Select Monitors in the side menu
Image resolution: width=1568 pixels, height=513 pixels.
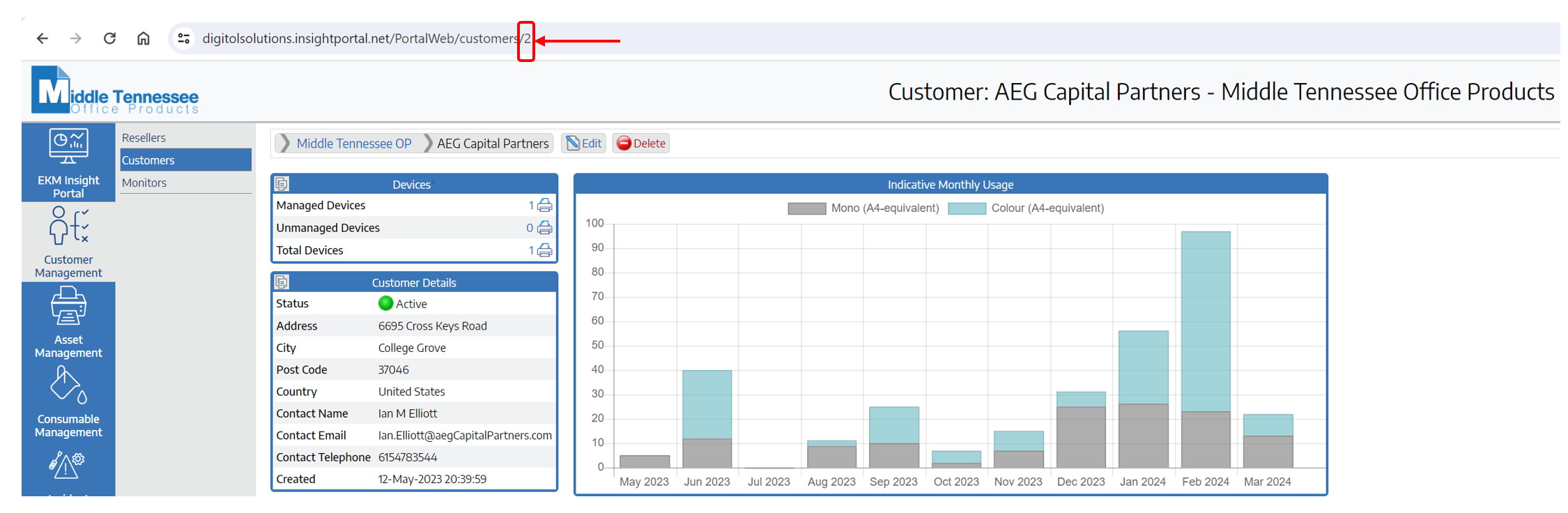coord(144,183)
